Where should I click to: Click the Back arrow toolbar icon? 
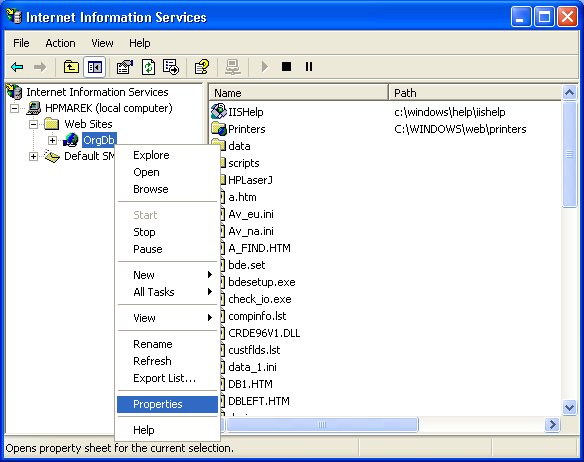[x=17, y=67]
